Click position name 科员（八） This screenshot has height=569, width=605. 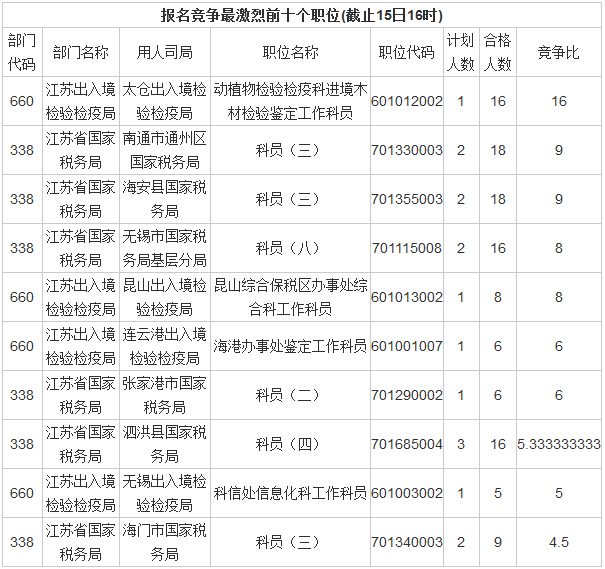click(x=287, y=248)
